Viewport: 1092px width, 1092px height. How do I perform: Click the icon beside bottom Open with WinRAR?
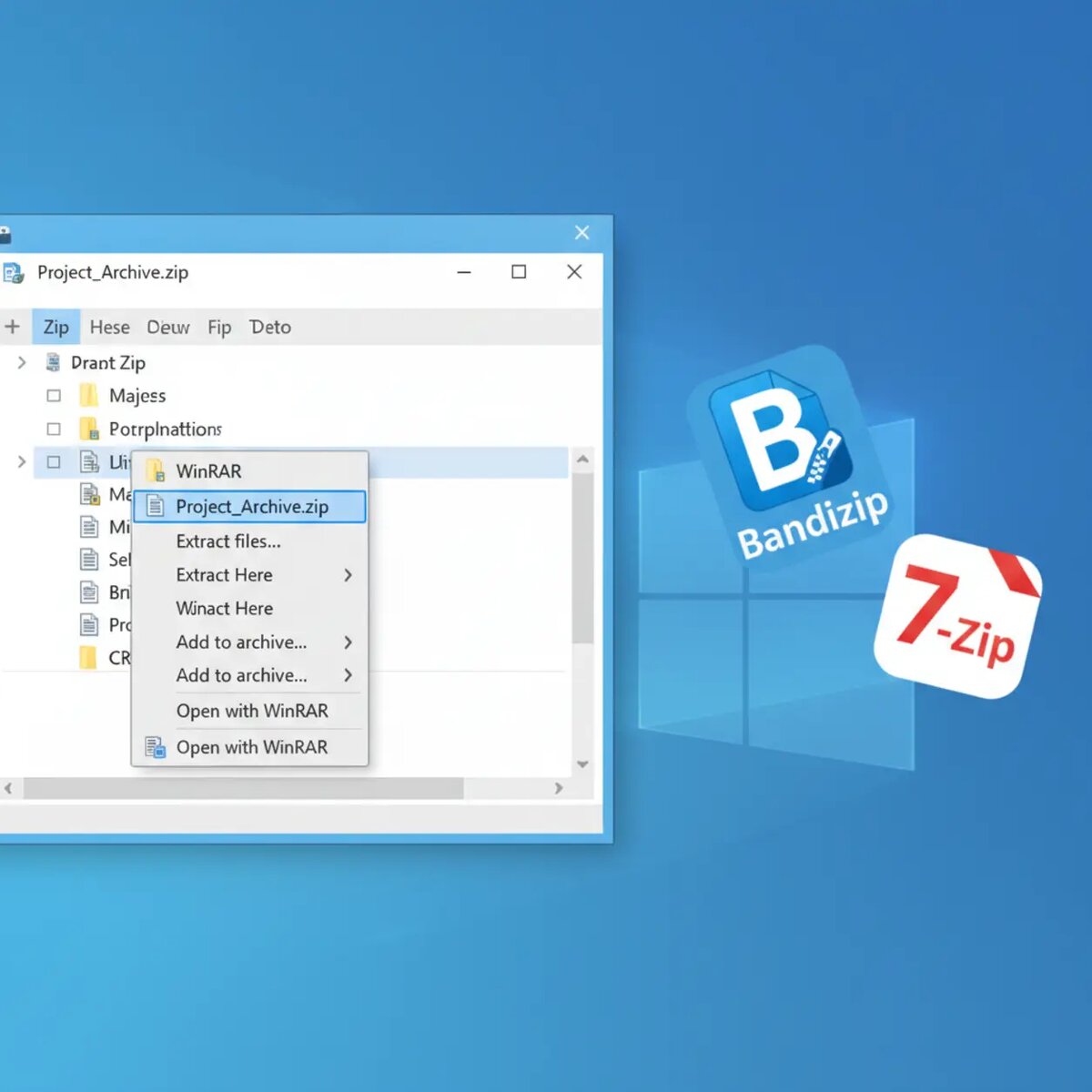[156, 747]
